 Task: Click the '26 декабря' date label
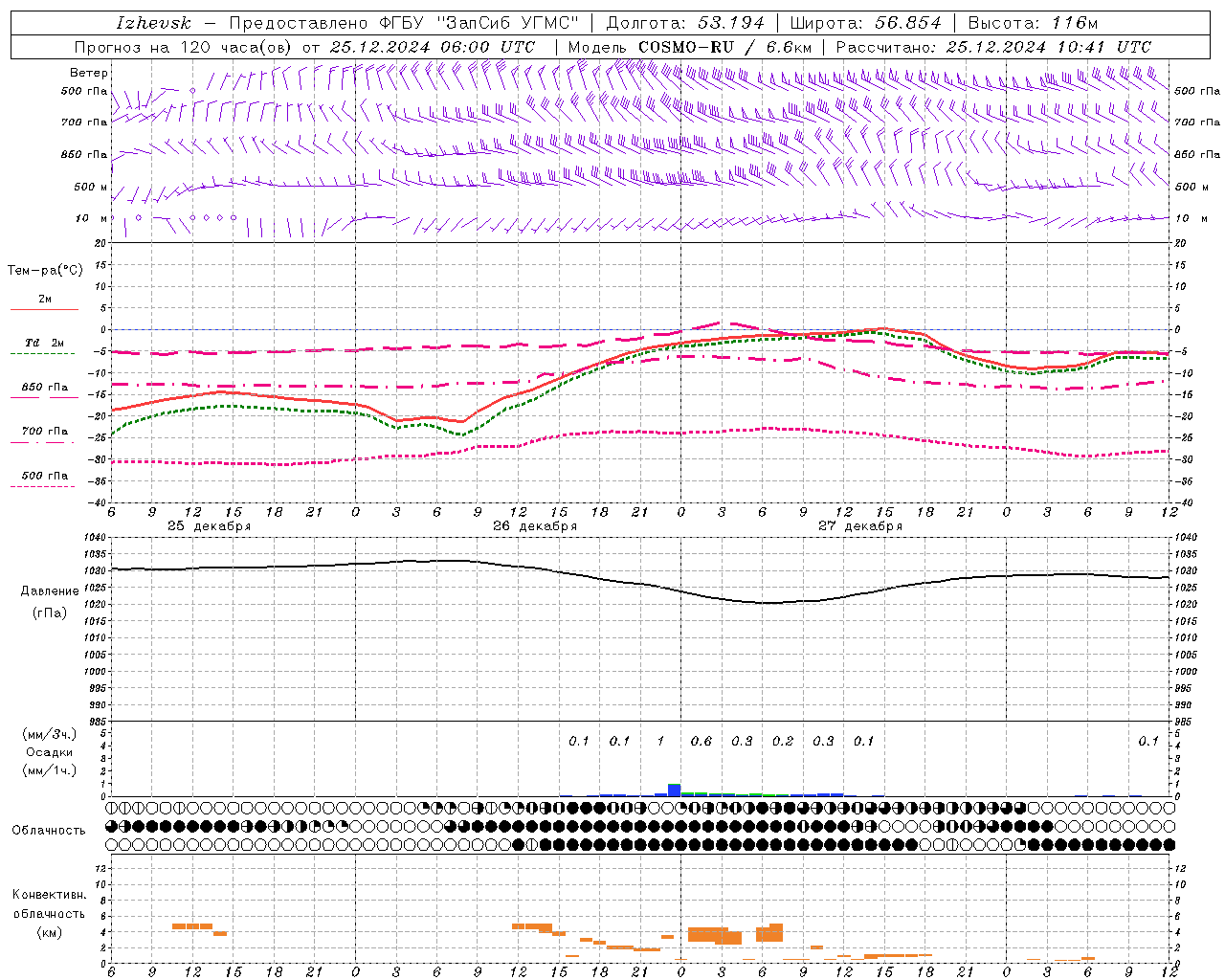(535, 526)
